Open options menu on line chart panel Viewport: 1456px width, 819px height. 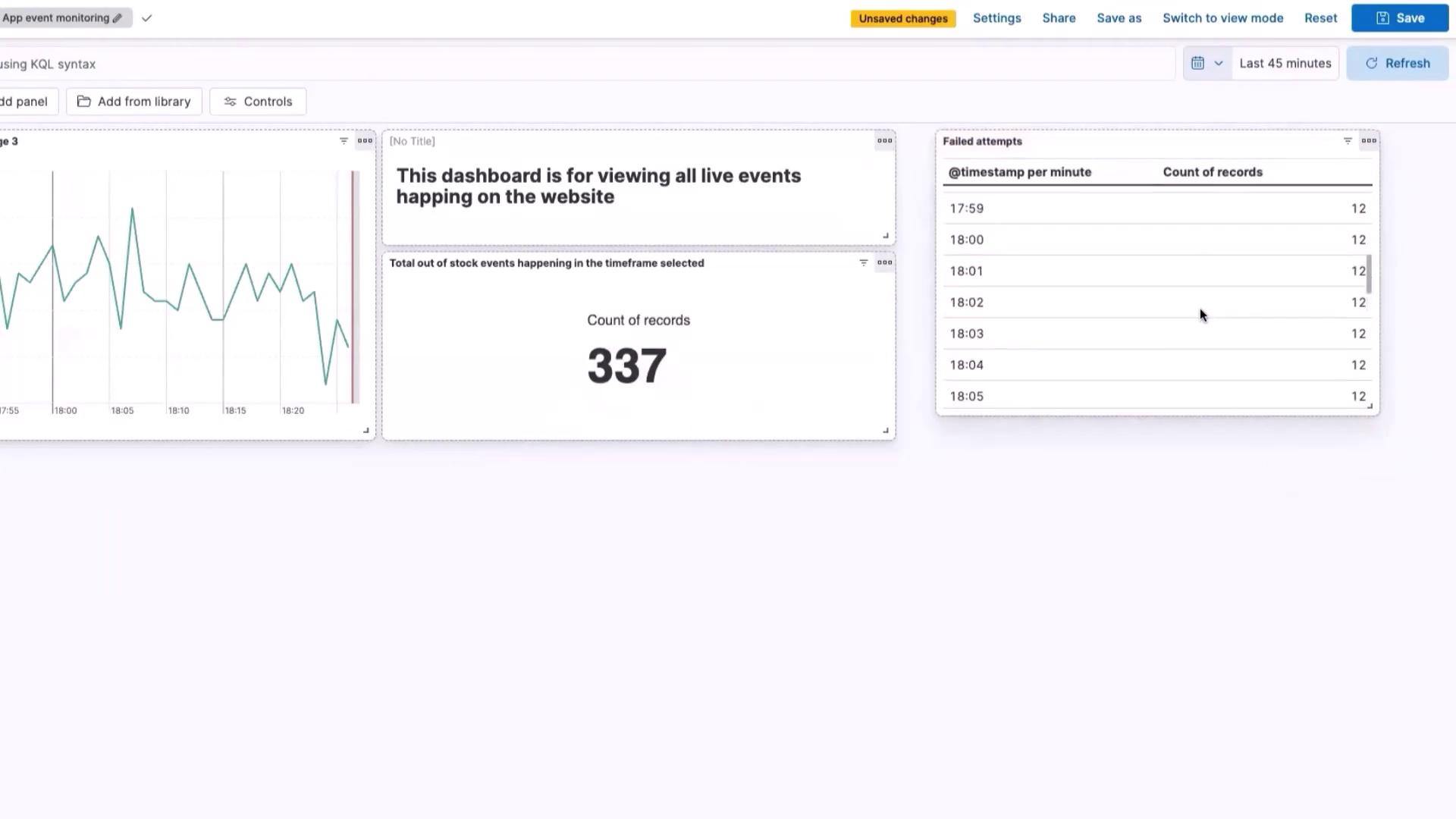365,141
